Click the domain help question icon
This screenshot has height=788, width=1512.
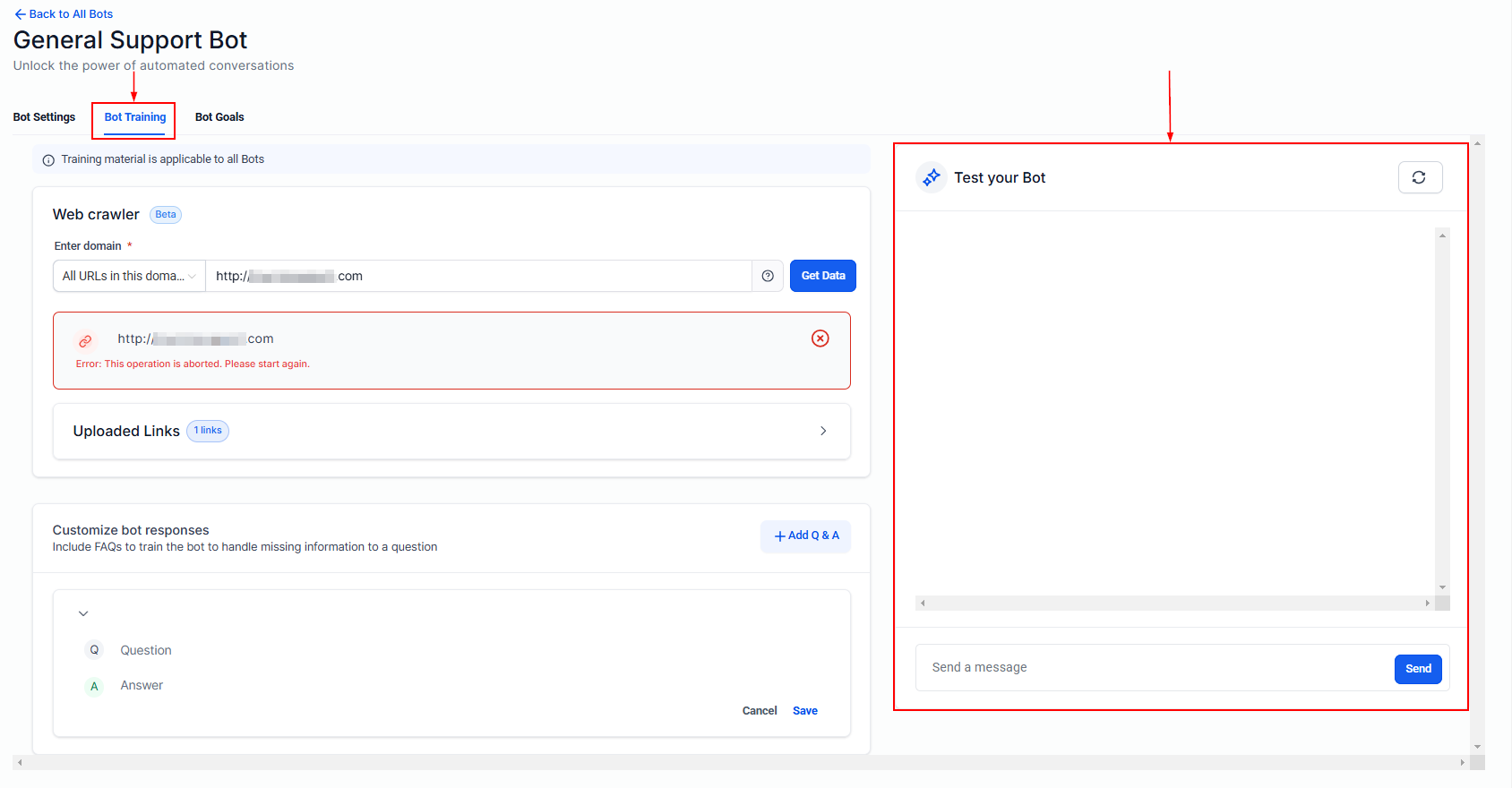click(768, 276)
